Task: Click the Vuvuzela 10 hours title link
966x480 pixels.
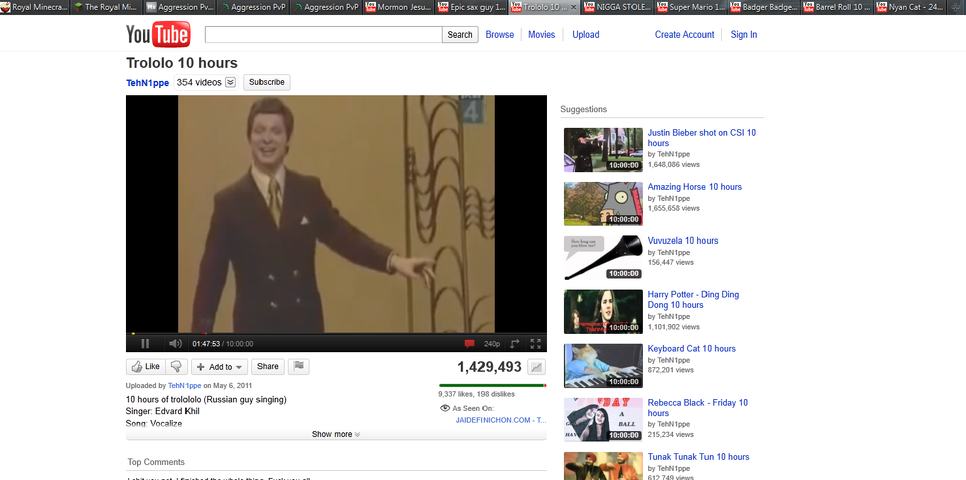Action: 683,241
